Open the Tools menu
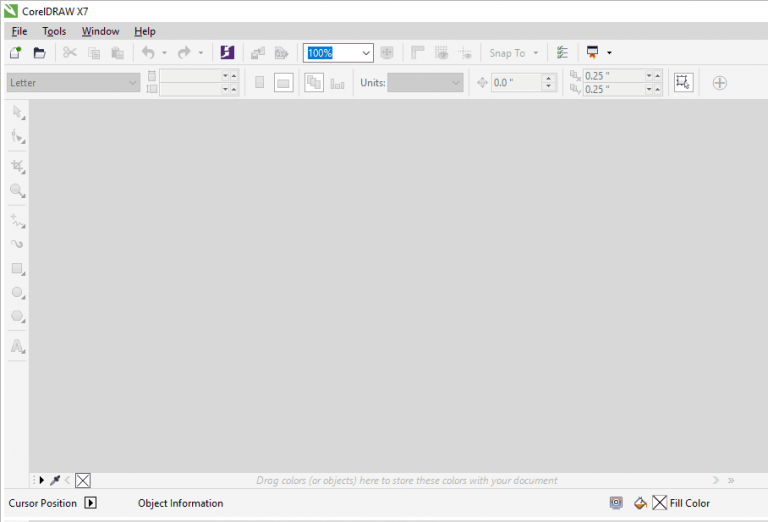This screenshot has height=522, width=768. pos(54,31)
